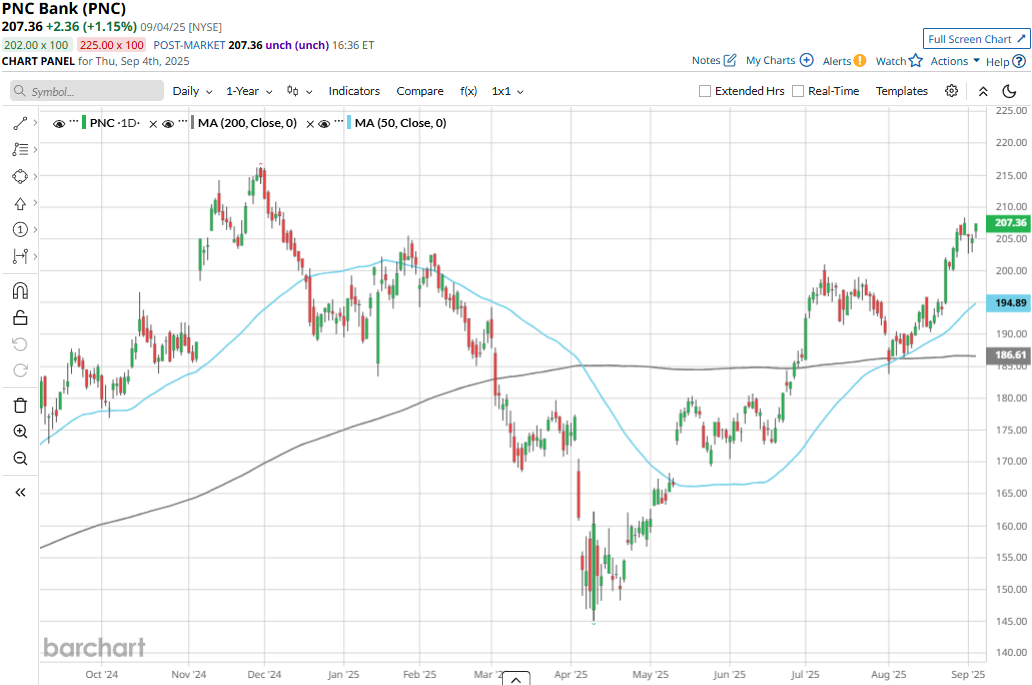Click the Symbol search input field
Image resolution: width=1032 pixels, height=685 pixels.
pos(87,91)
